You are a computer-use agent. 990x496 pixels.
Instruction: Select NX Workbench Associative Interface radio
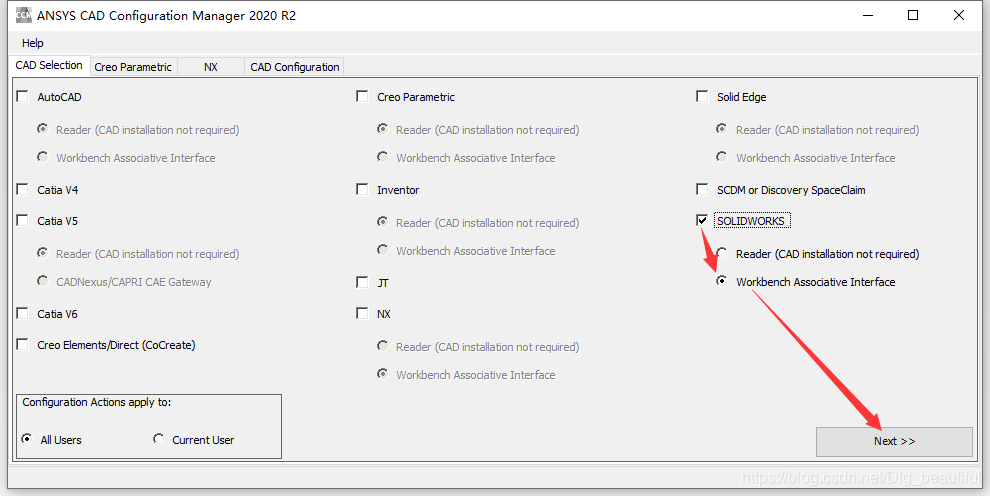[x=382, y=374]
